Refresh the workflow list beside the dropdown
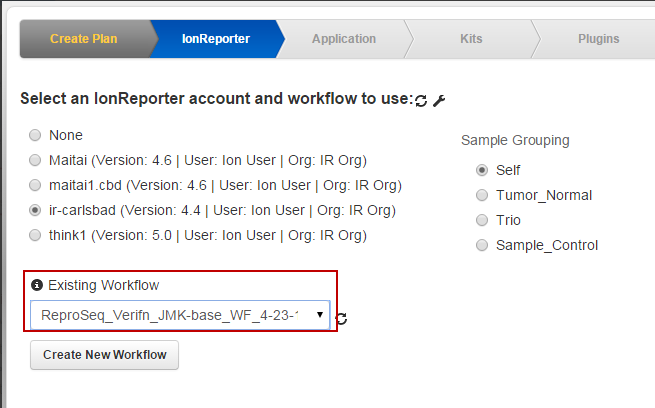Image resolution: width=655 pixels, height=408 pixels. (x=341, y=318)
